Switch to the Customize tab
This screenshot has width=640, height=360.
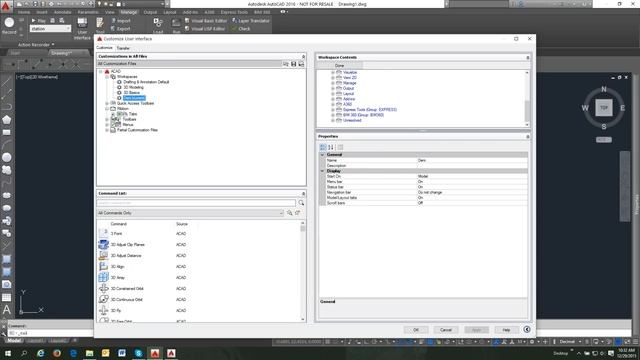(x=104, y=48)
